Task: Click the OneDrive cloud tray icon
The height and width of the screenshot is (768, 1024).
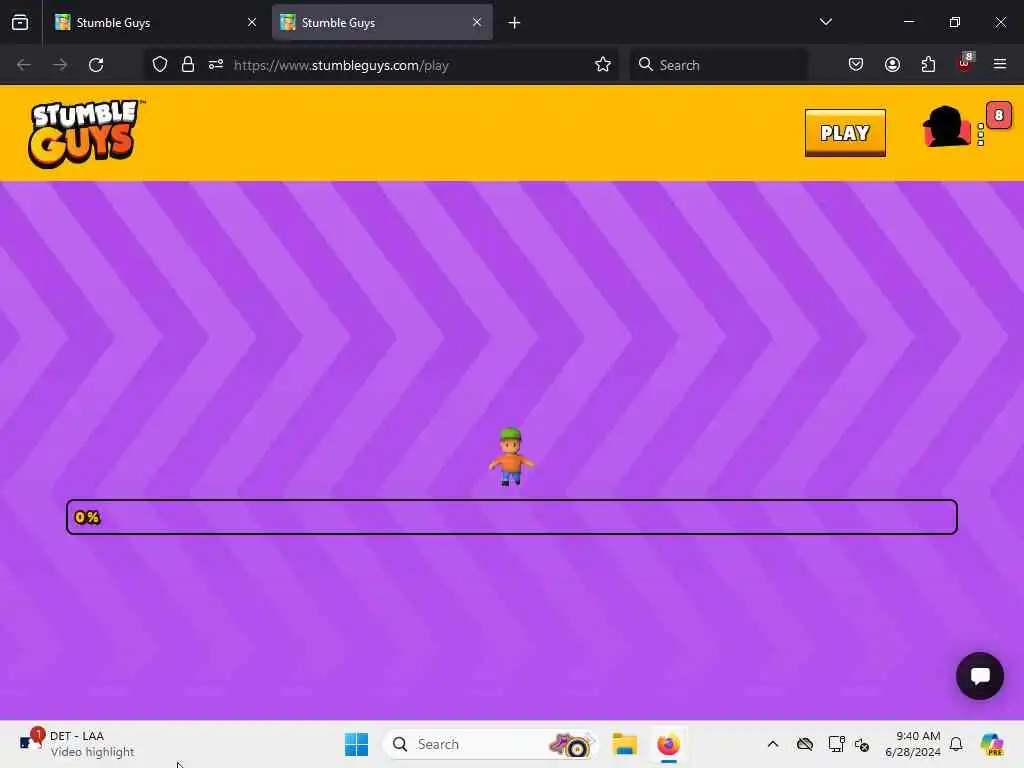Action: [x=805, y=744]
